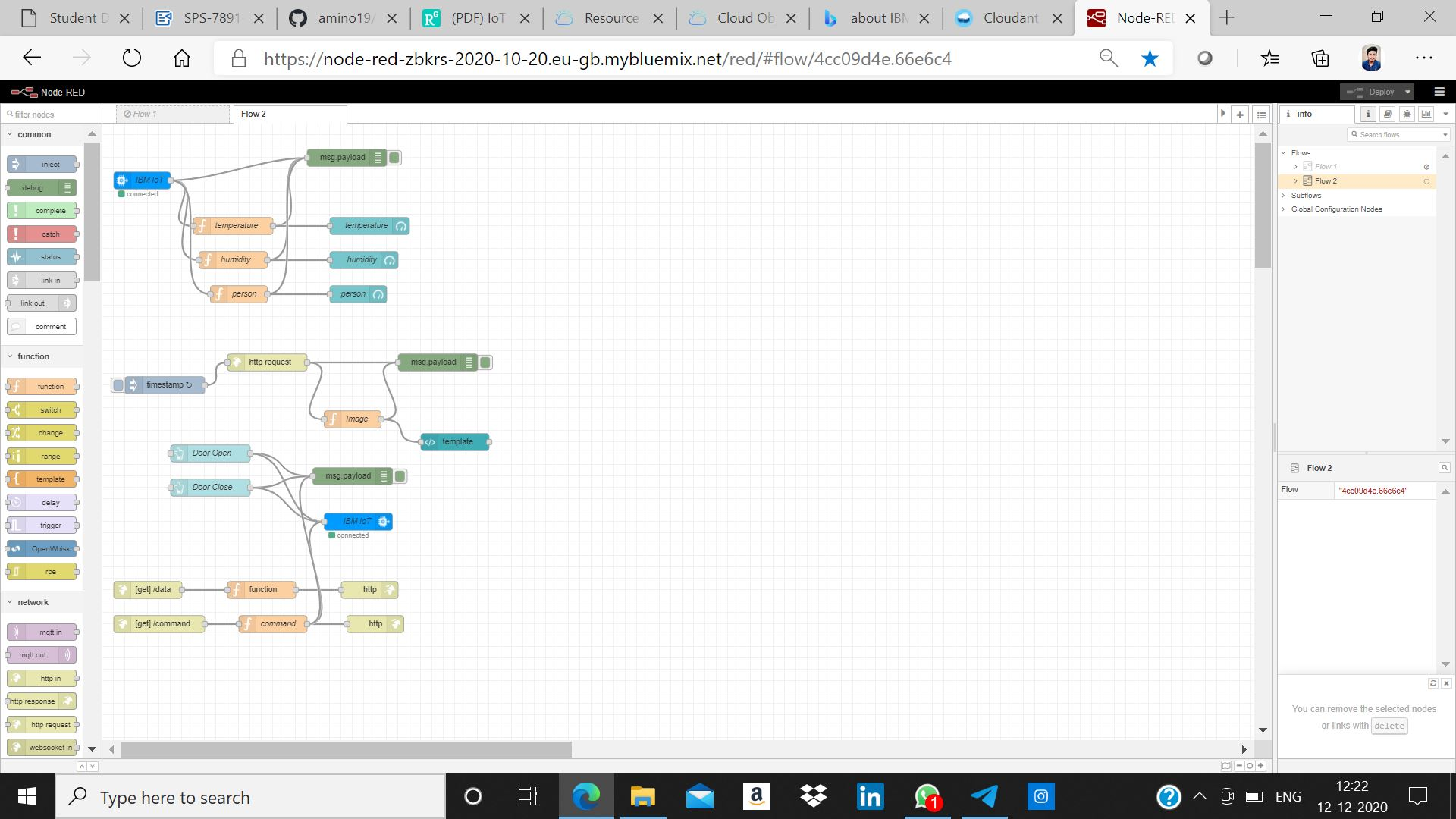Toggle the middle msg.payload debug node button

(x=486, y=362)
